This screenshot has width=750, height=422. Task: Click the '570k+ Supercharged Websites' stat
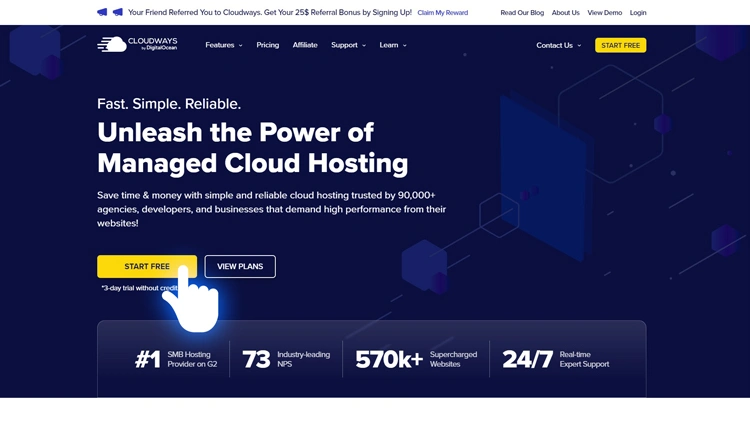click(416, 359)
